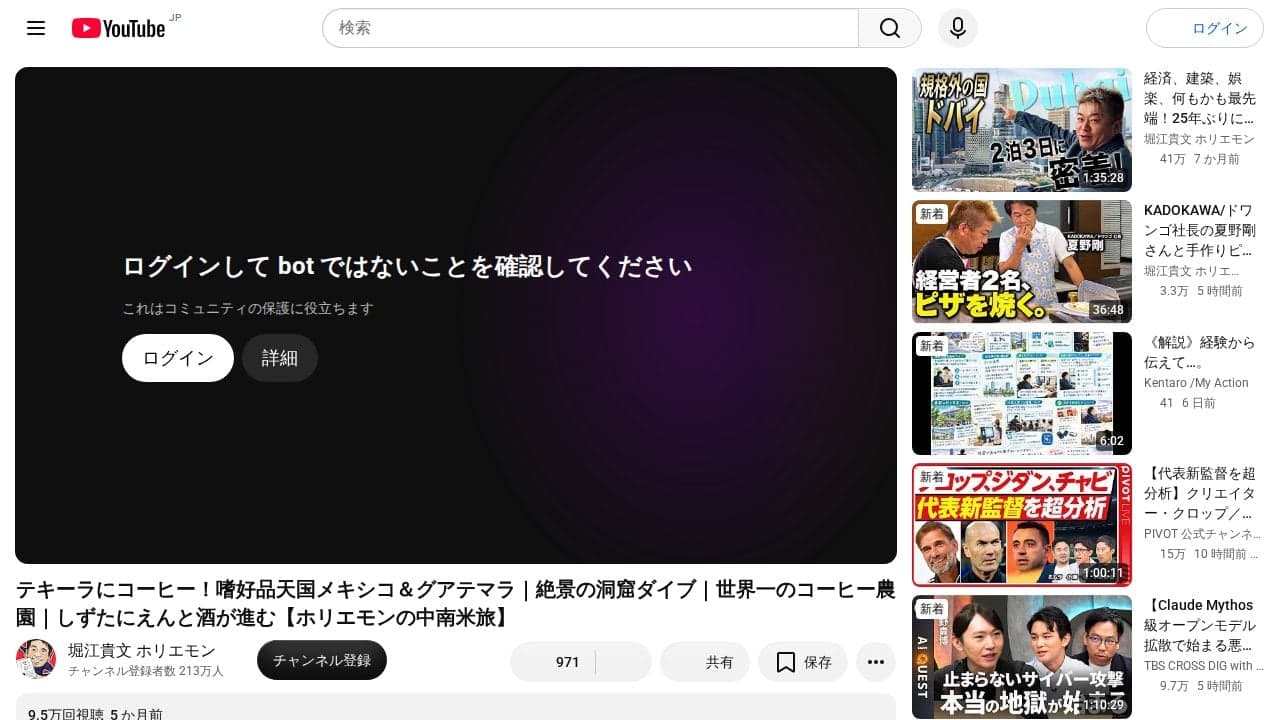
Task: Visit the TBS CROSS DIG channel link
Action: pos(1203,666)
